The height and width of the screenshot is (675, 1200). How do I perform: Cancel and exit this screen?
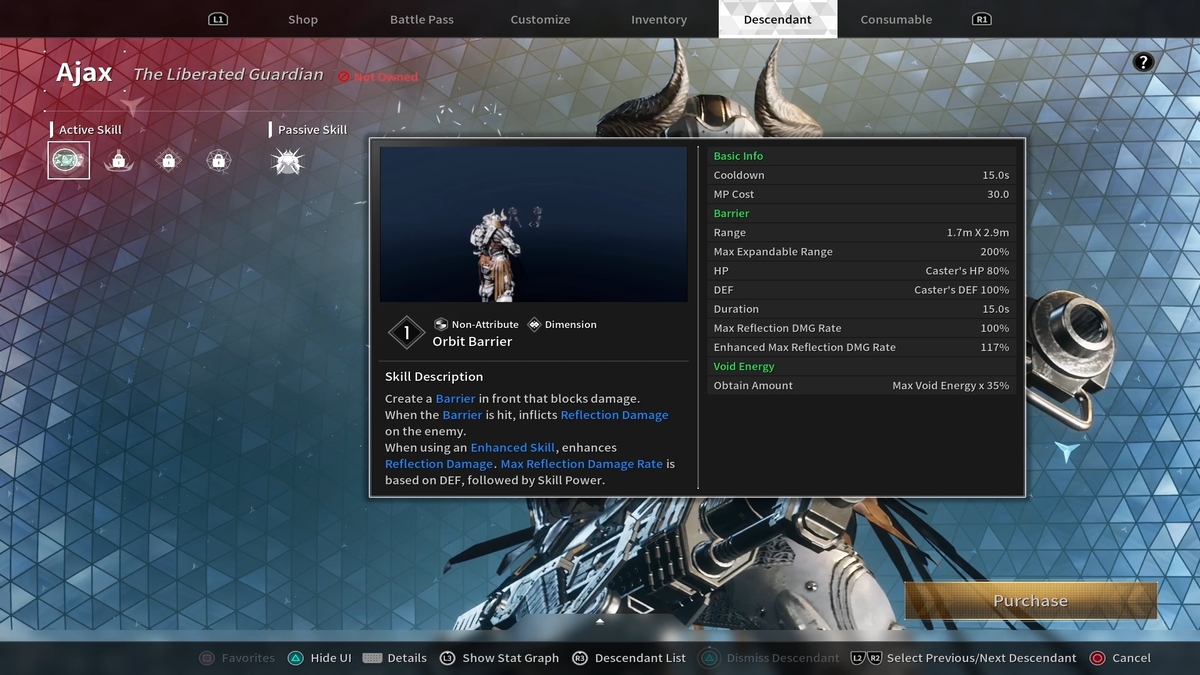(1120, 658)
